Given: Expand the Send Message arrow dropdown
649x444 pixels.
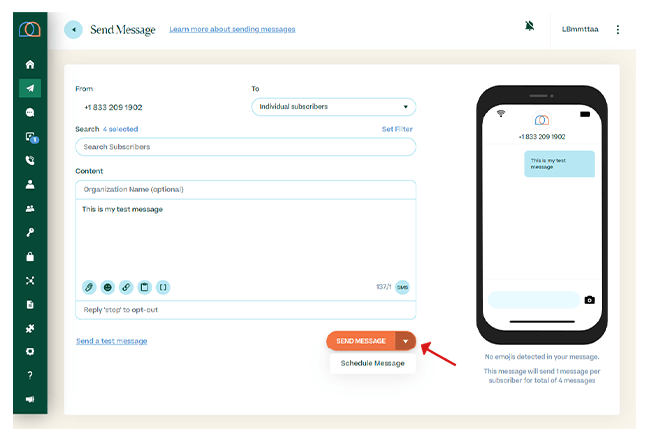Looking at the screenshot, I should coord(405,341).
